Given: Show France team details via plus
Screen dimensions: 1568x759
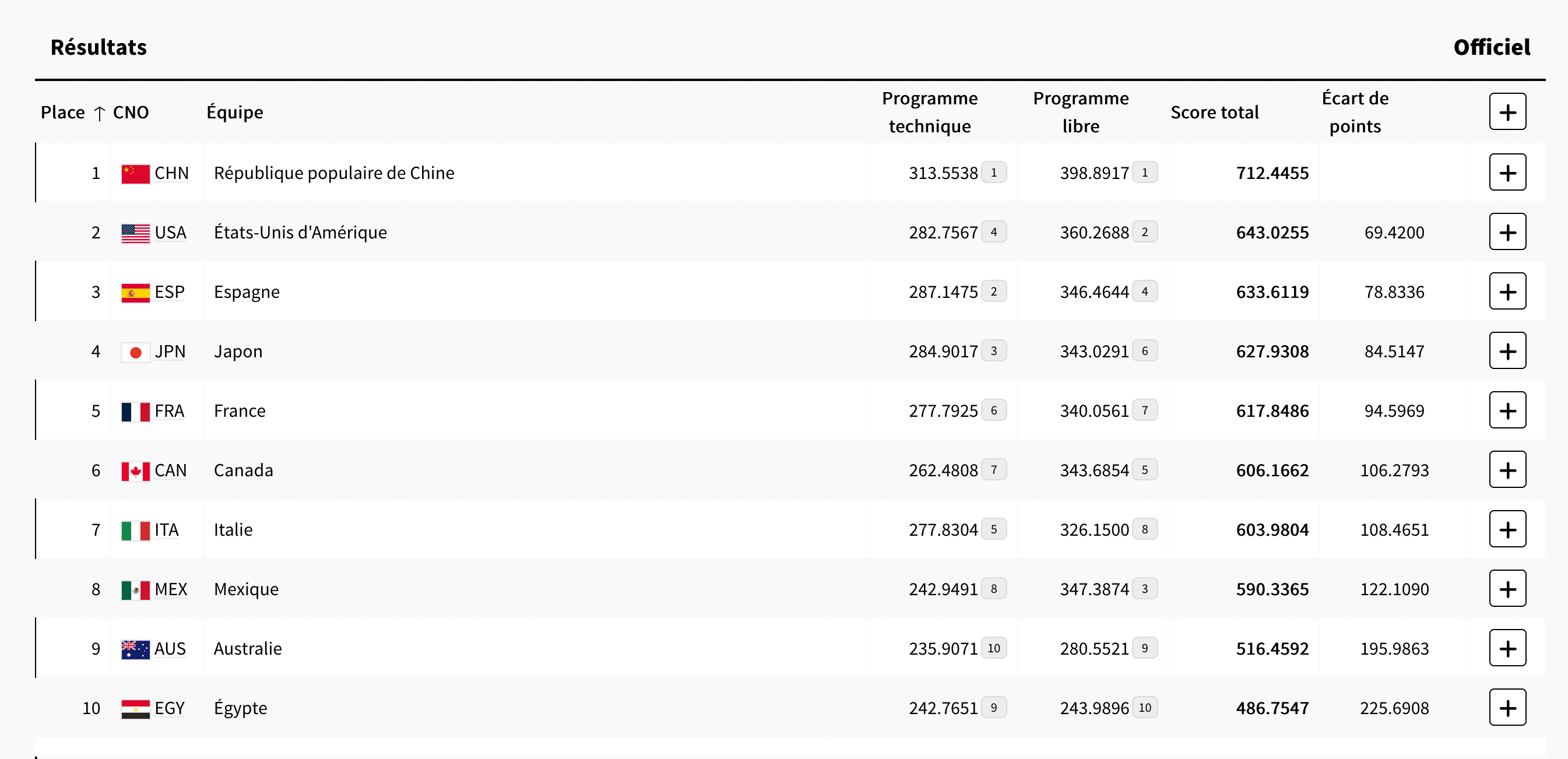Looking at the screenshot, I should [x=1507, y=410].
